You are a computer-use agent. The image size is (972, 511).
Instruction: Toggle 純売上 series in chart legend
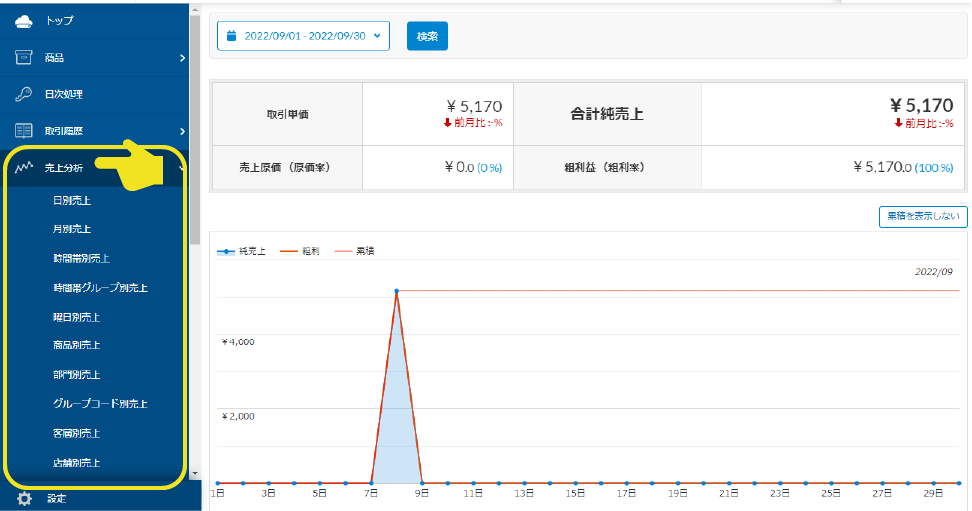click(x=241, y=251)
